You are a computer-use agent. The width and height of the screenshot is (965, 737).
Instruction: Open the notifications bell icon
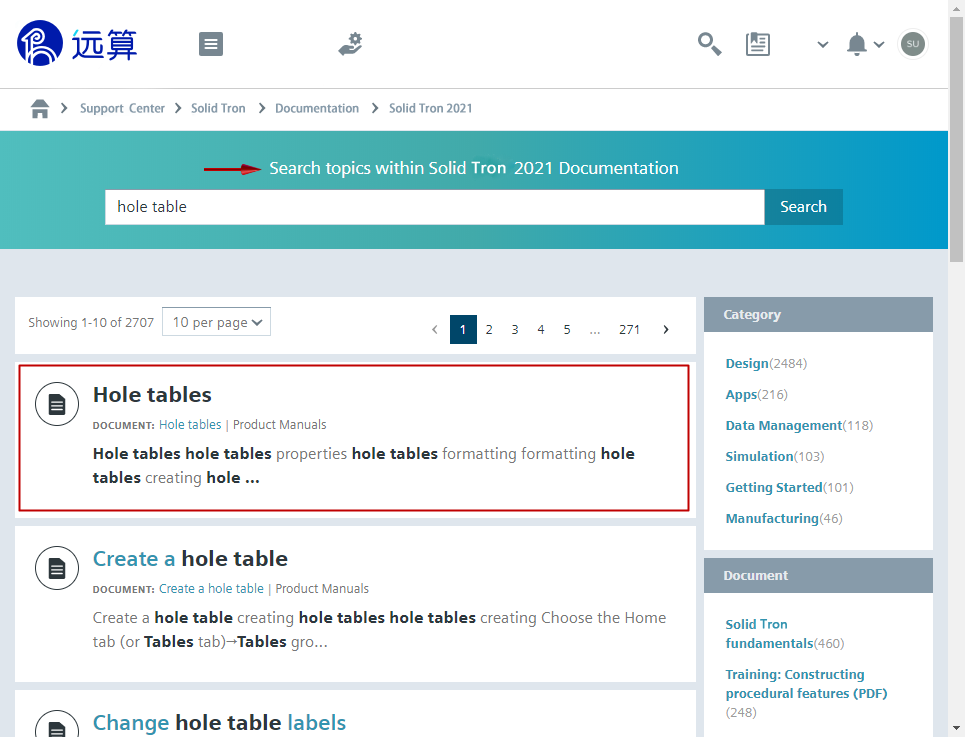pyautogui.click(x=856, y=44)
